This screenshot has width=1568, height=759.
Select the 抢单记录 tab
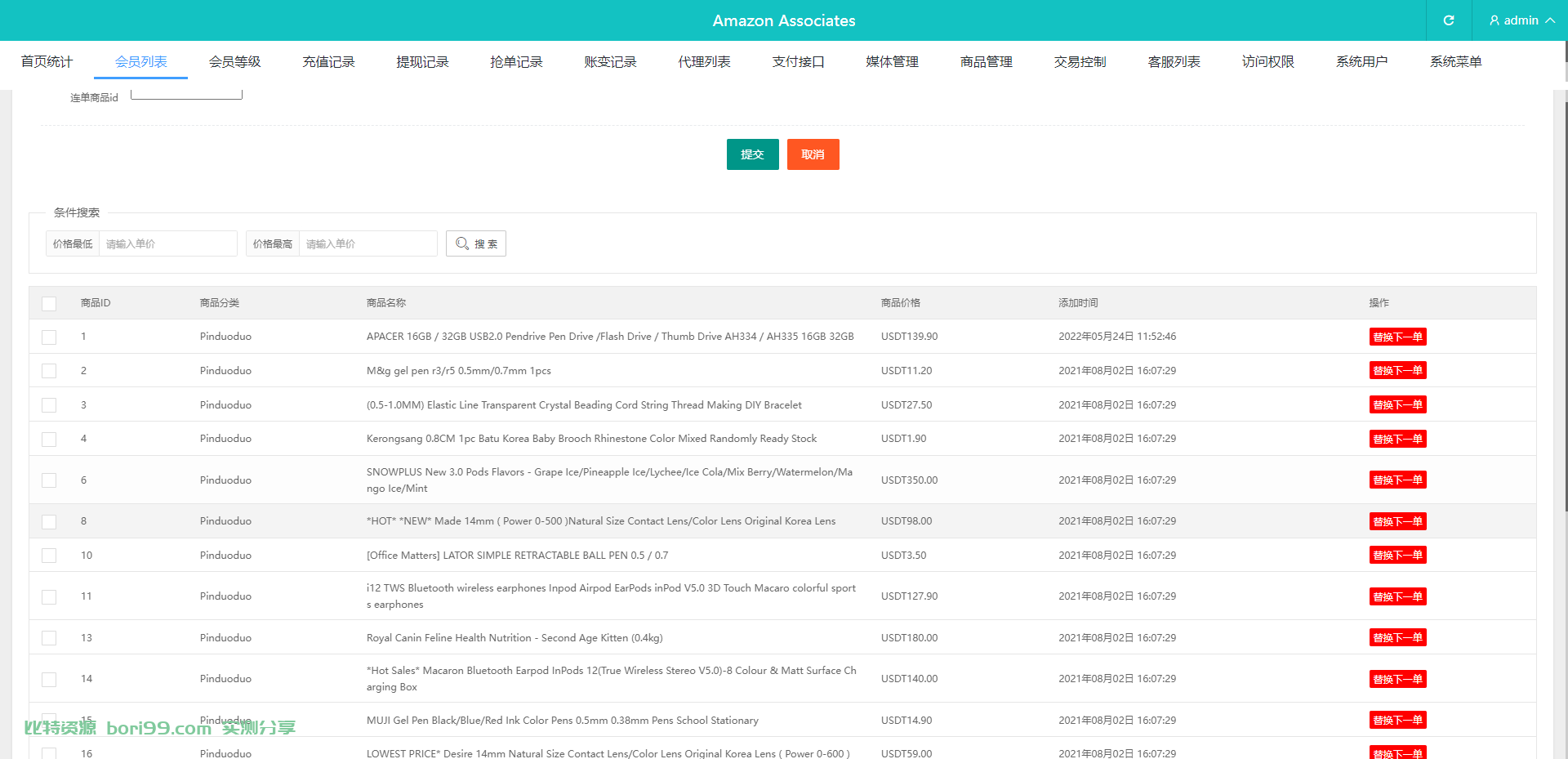click(516, 61)
